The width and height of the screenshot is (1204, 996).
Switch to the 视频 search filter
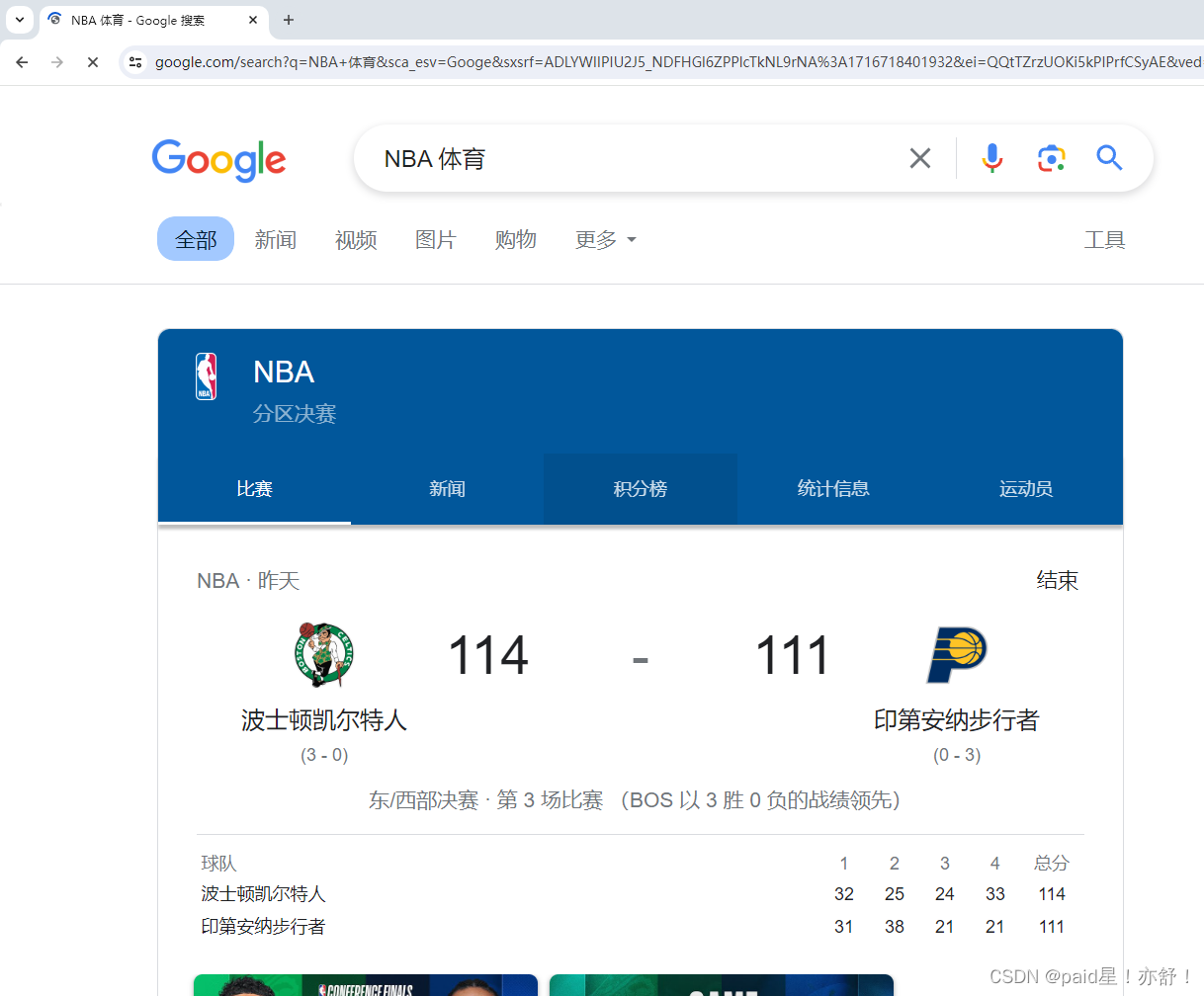coord(356,239)
